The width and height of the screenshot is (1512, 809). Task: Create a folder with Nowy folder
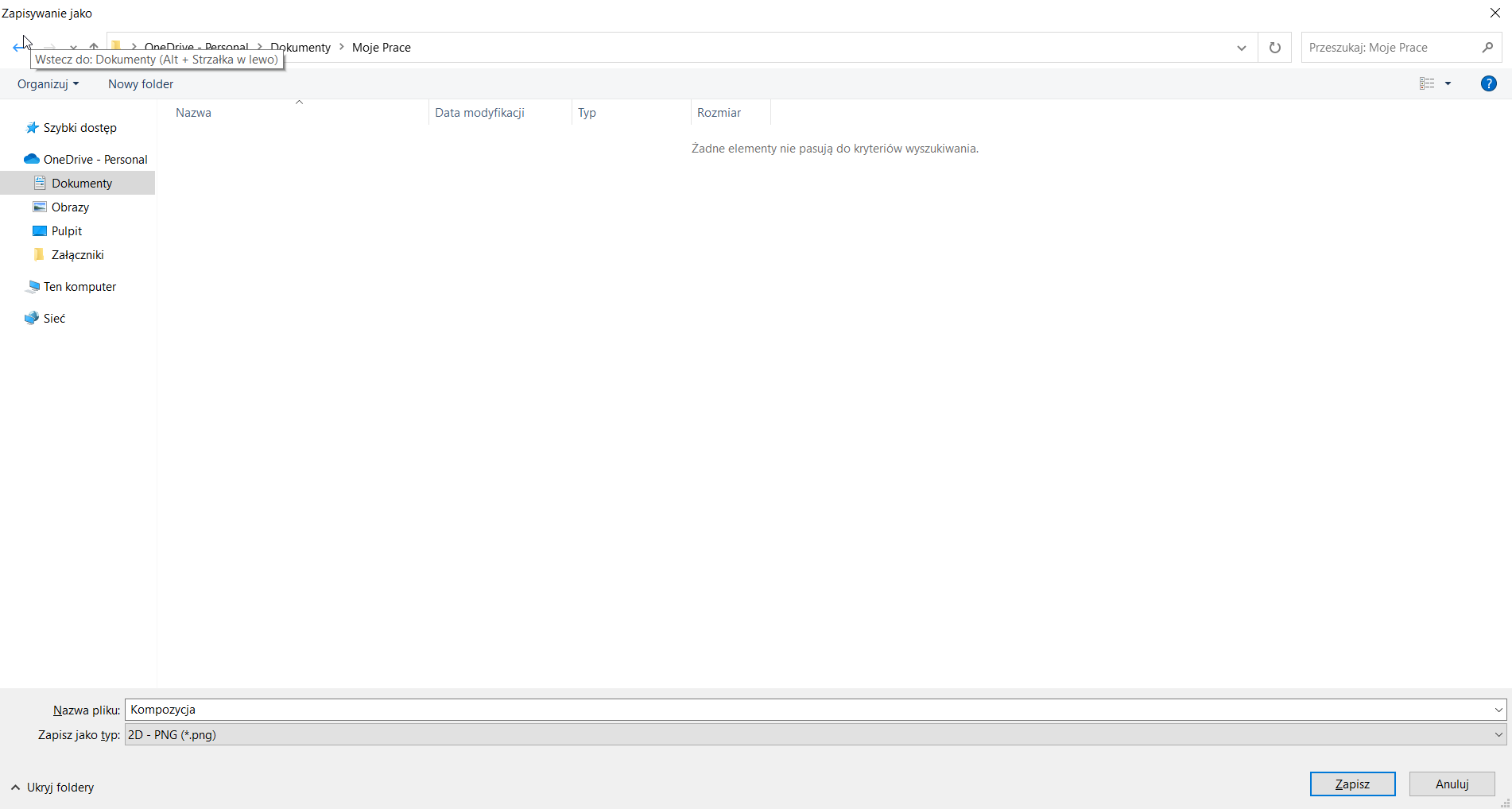point(141,83)
